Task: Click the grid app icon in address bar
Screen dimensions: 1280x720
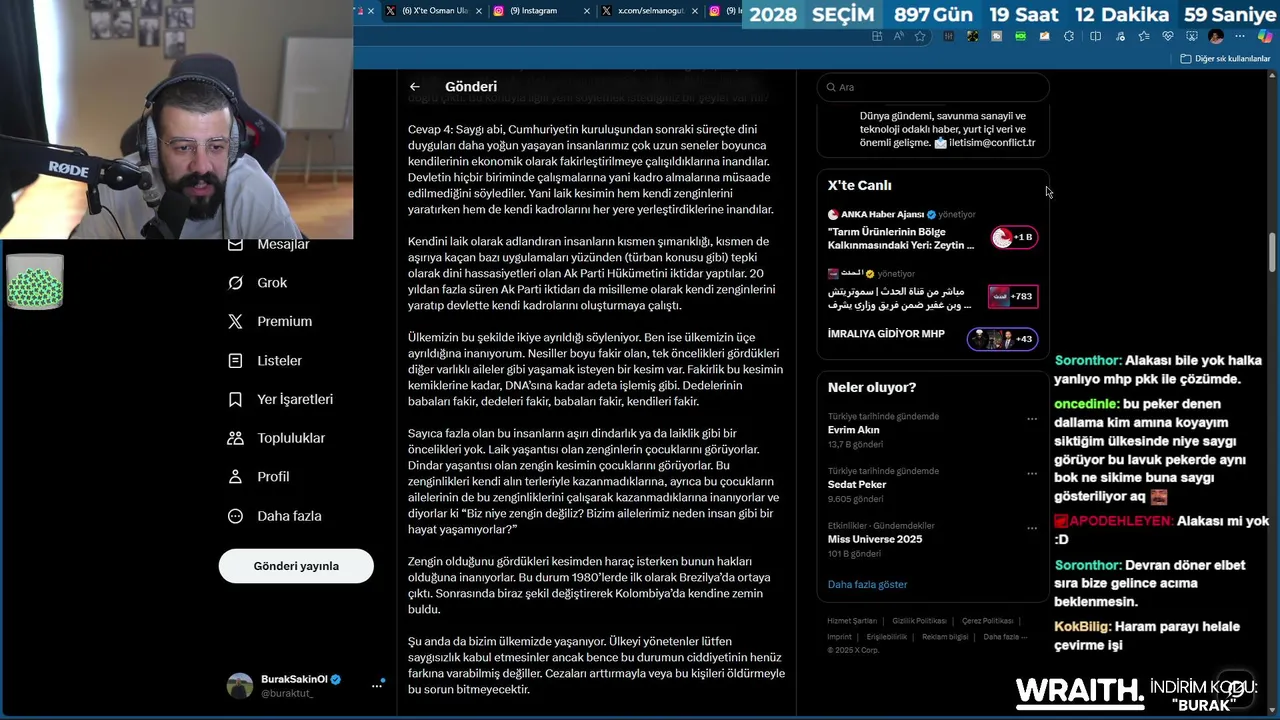Action: 877,36
